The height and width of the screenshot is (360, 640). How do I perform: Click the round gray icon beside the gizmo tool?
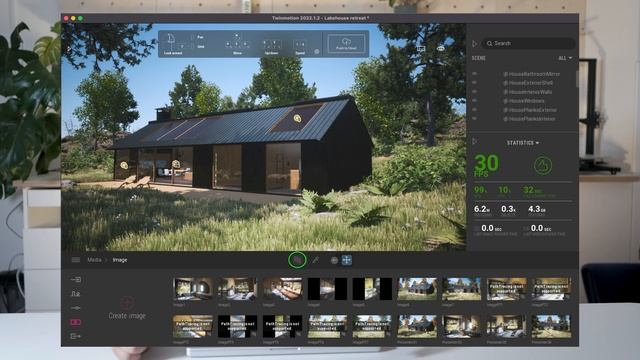click(334, 260)
